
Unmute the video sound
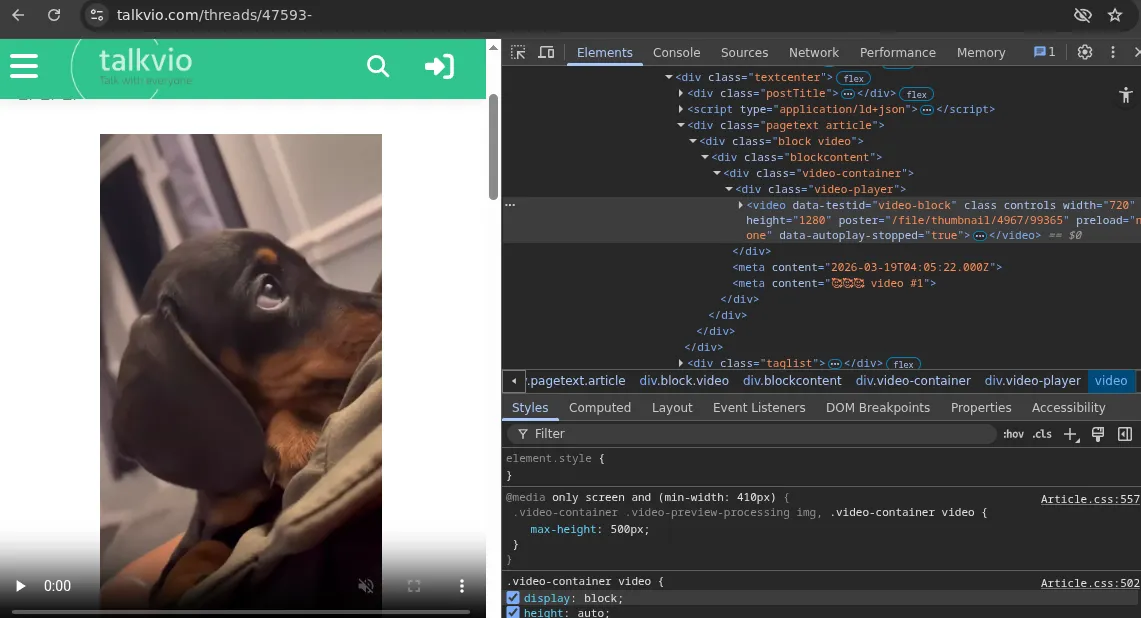pos(366,586)
